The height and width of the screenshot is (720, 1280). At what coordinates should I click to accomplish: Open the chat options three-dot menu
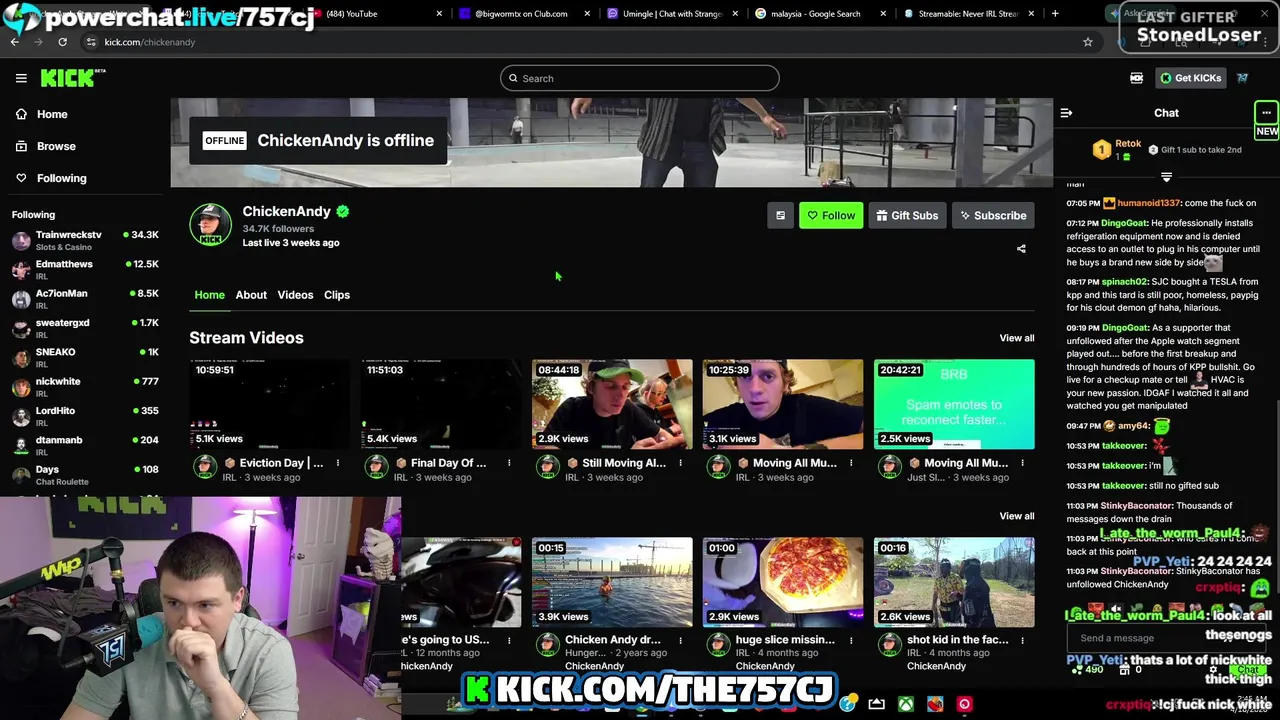tap(1266, 113)
